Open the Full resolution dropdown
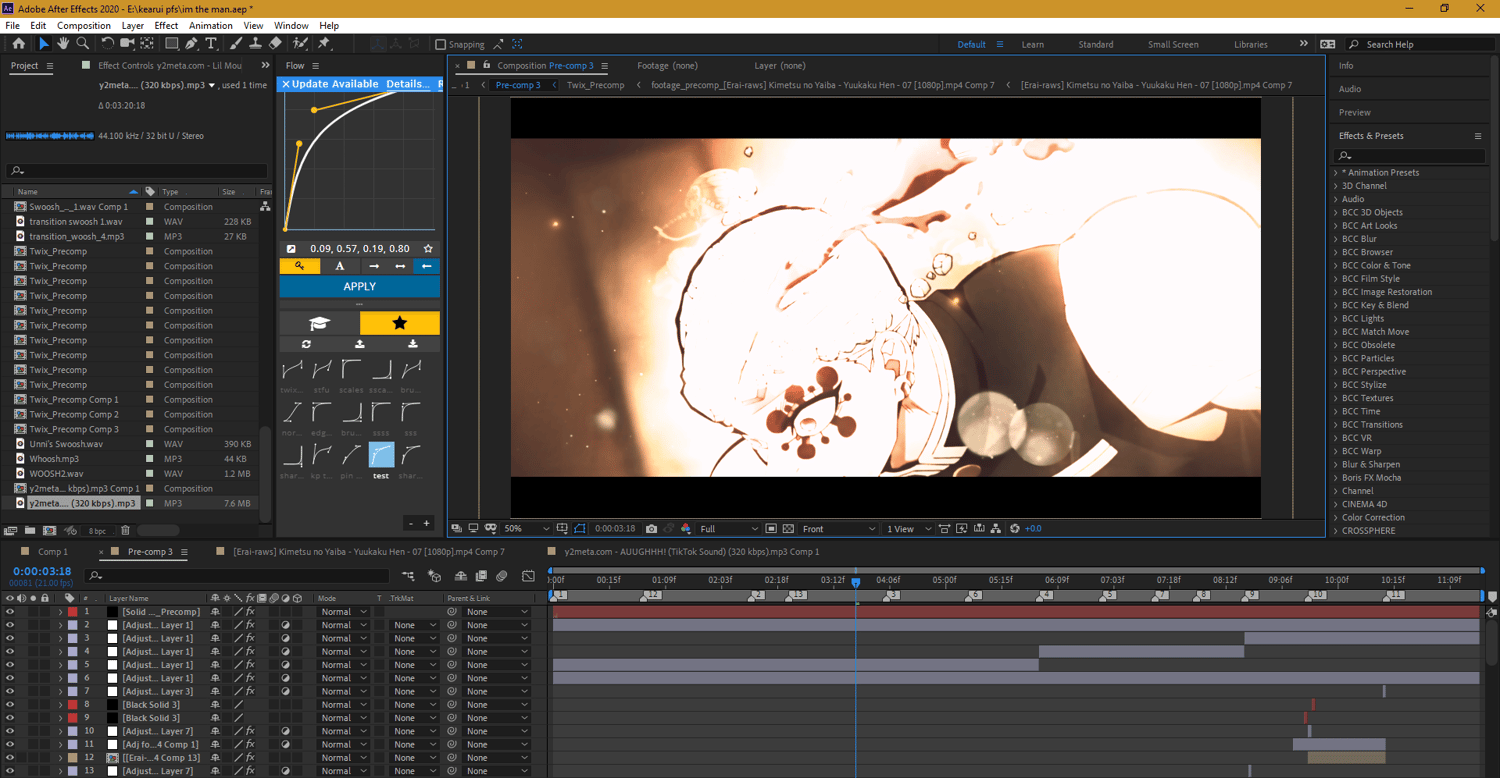 tap(728, 529)
